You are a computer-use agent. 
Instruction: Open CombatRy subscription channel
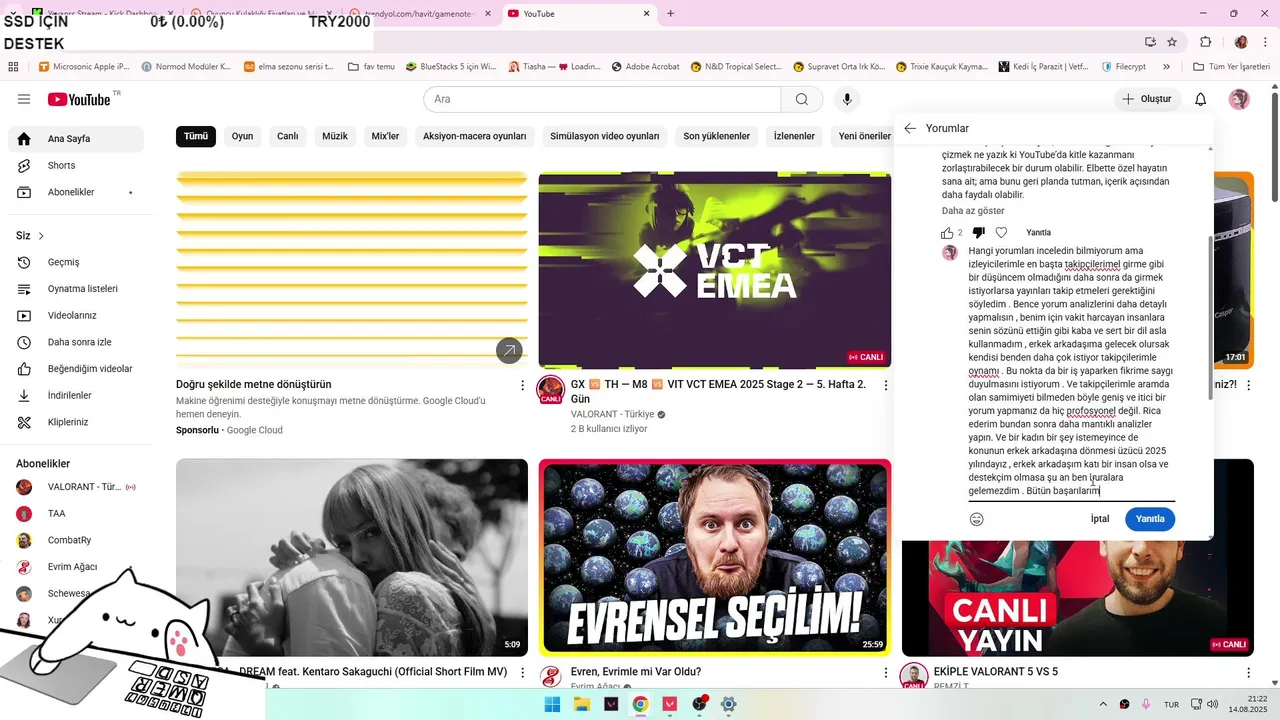tap(76, 540)
